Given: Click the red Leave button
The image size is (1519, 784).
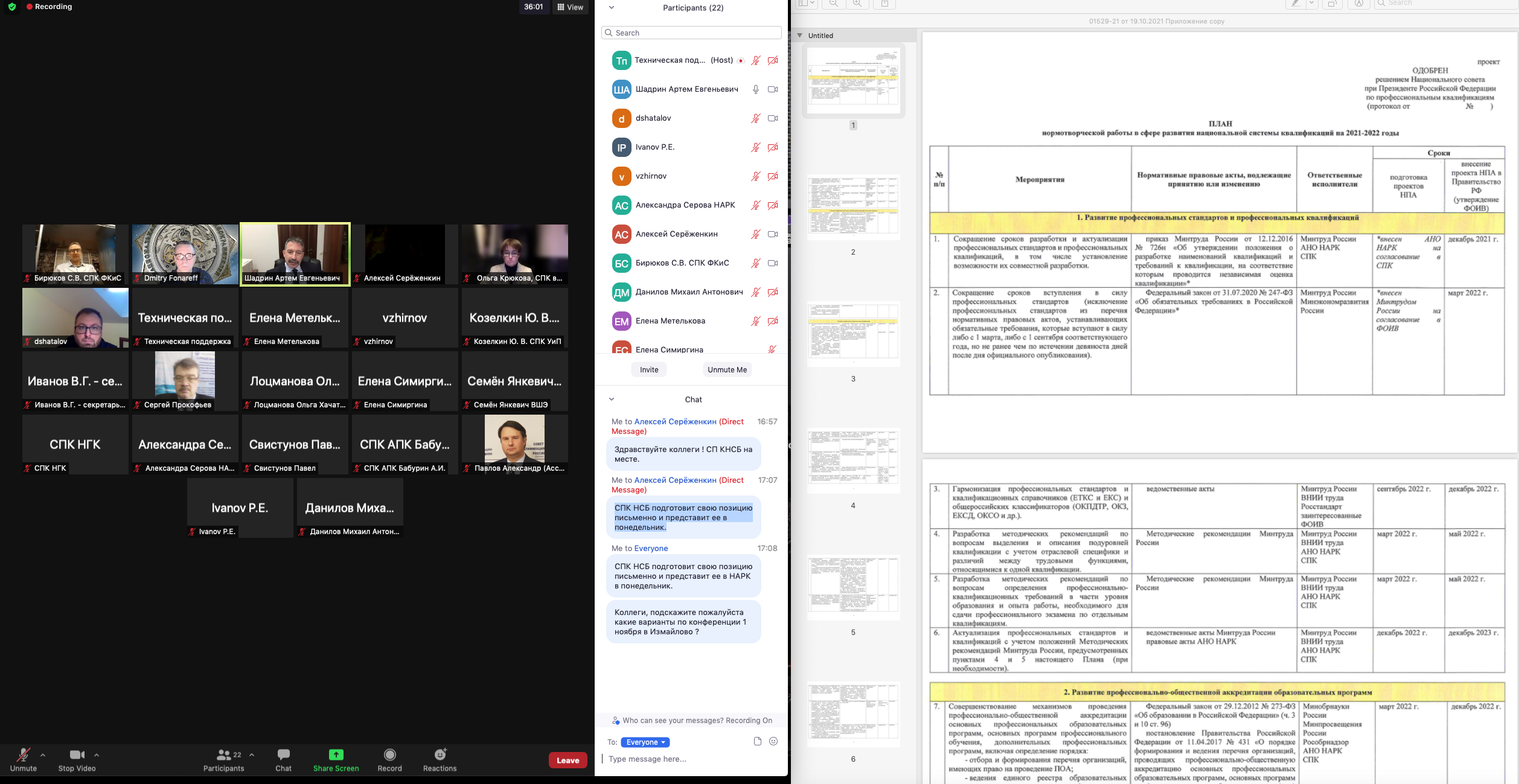Looking at the screenshot, I should pos(568,760).
